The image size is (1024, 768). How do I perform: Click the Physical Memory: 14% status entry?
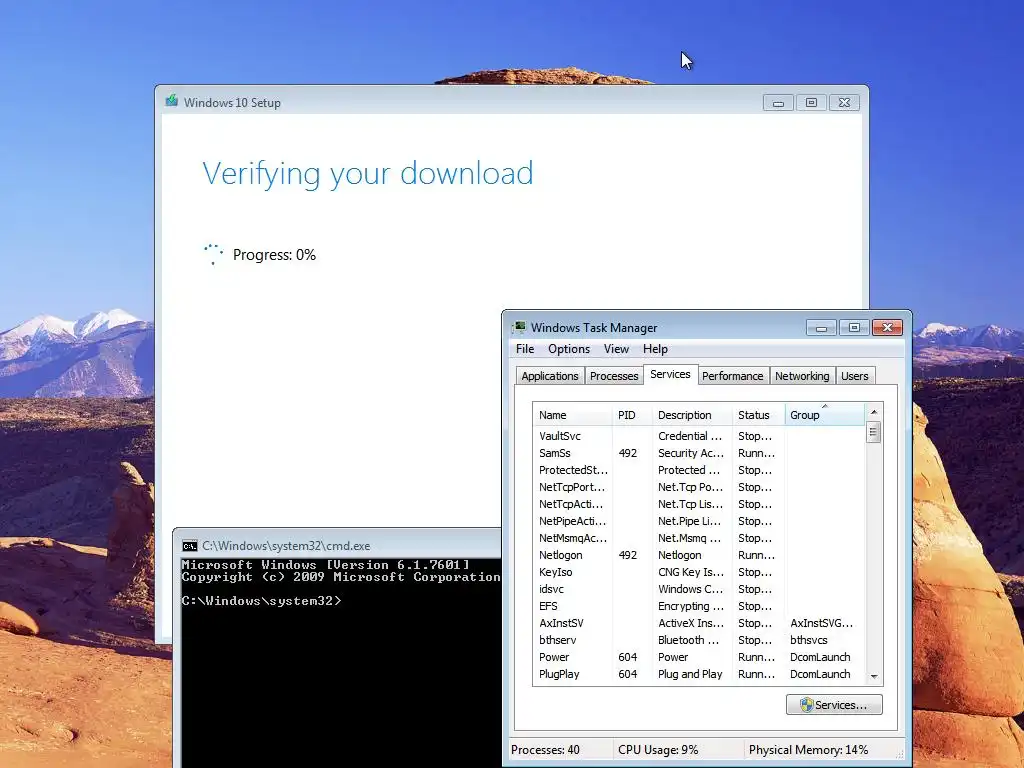coord(808,750)
